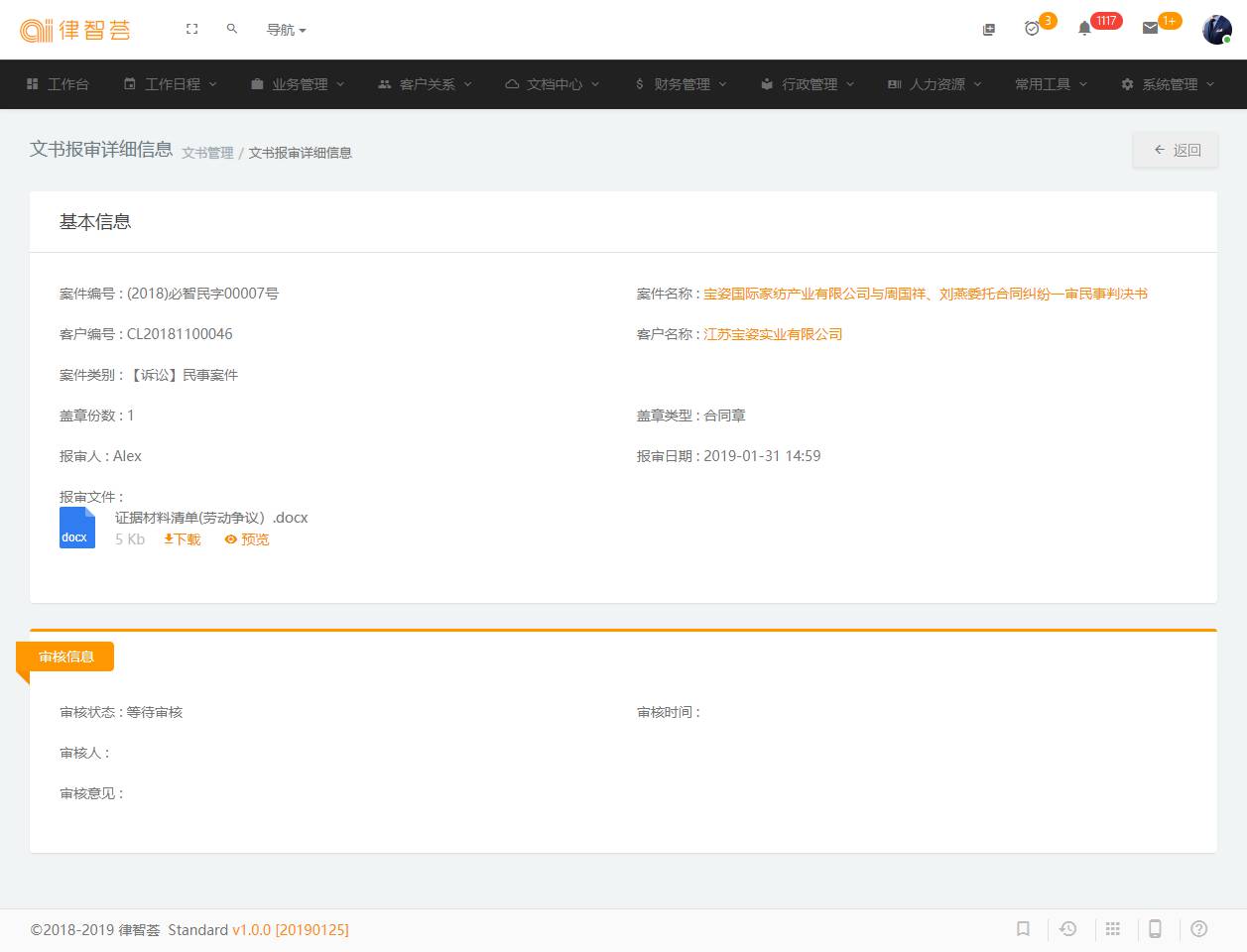Open the global search icon
The width and height of the screenshot is (1247, 952).
click(x=231, y=29)
